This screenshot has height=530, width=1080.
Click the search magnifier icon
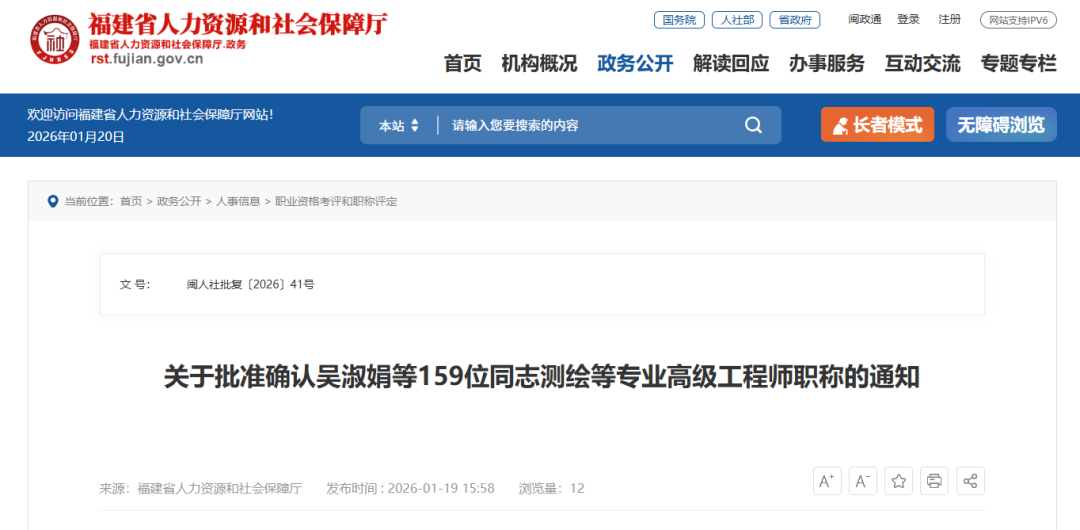[753, 125]
